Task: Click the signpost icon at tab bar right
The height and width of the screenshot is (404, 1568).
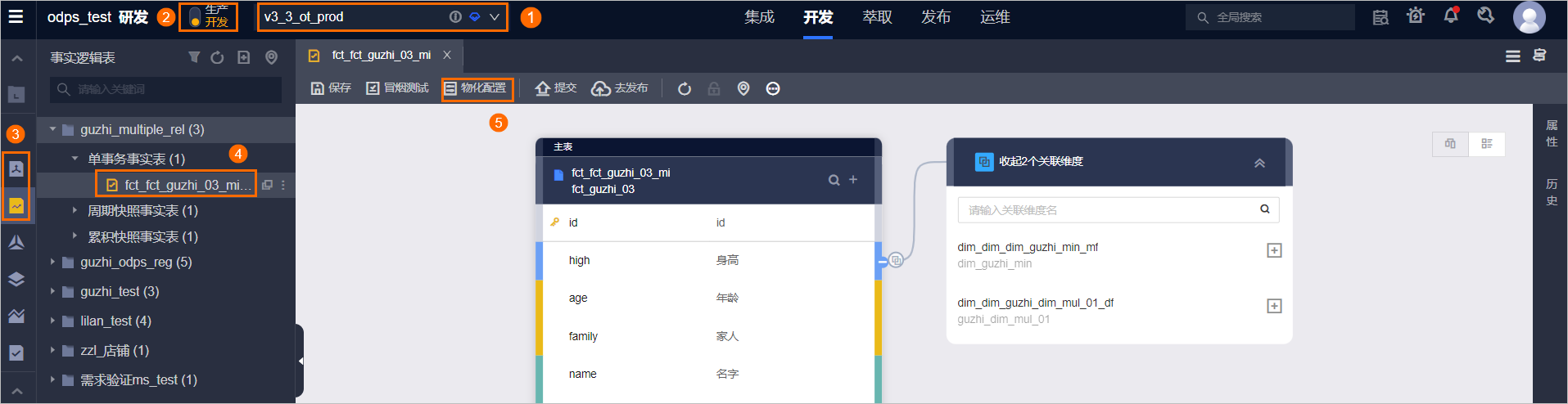Action: tap(1539, 56)
